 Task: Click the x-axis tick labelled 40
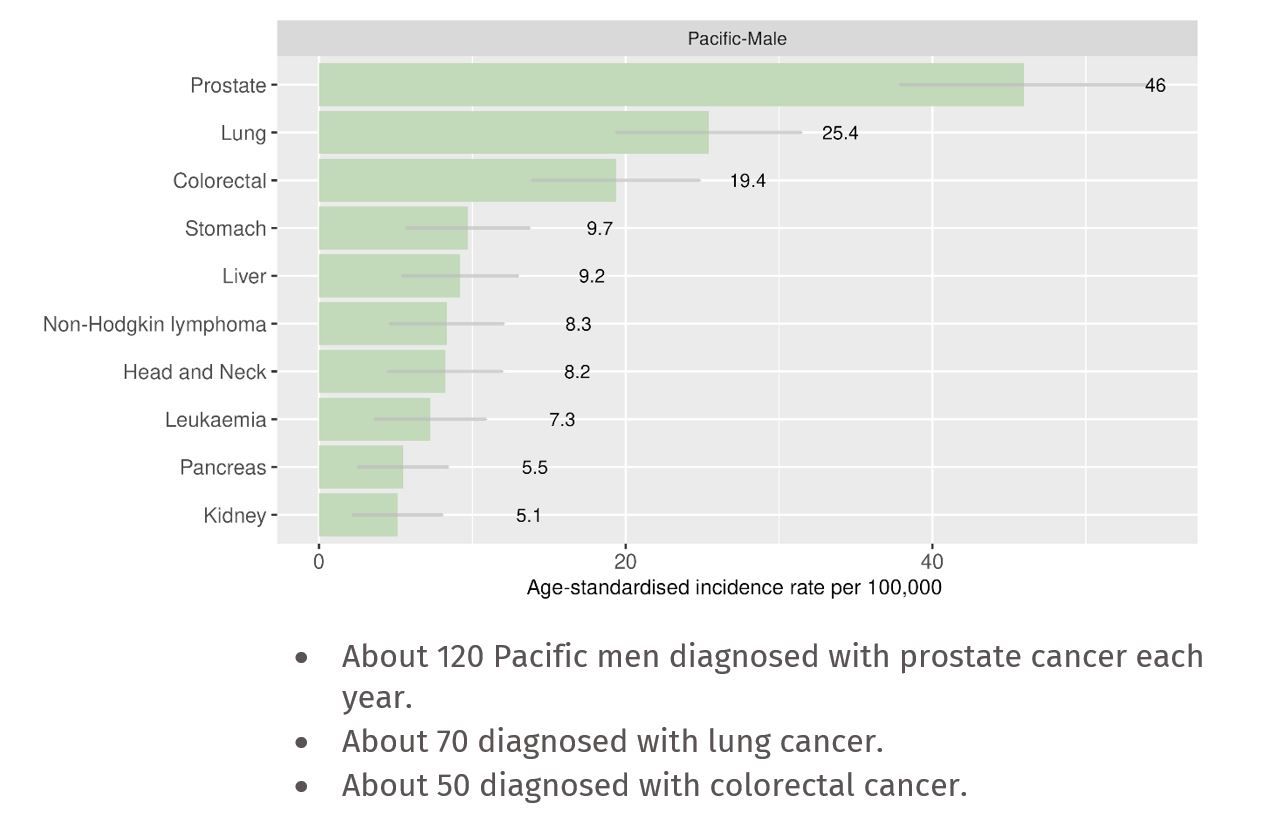[932, 562]
